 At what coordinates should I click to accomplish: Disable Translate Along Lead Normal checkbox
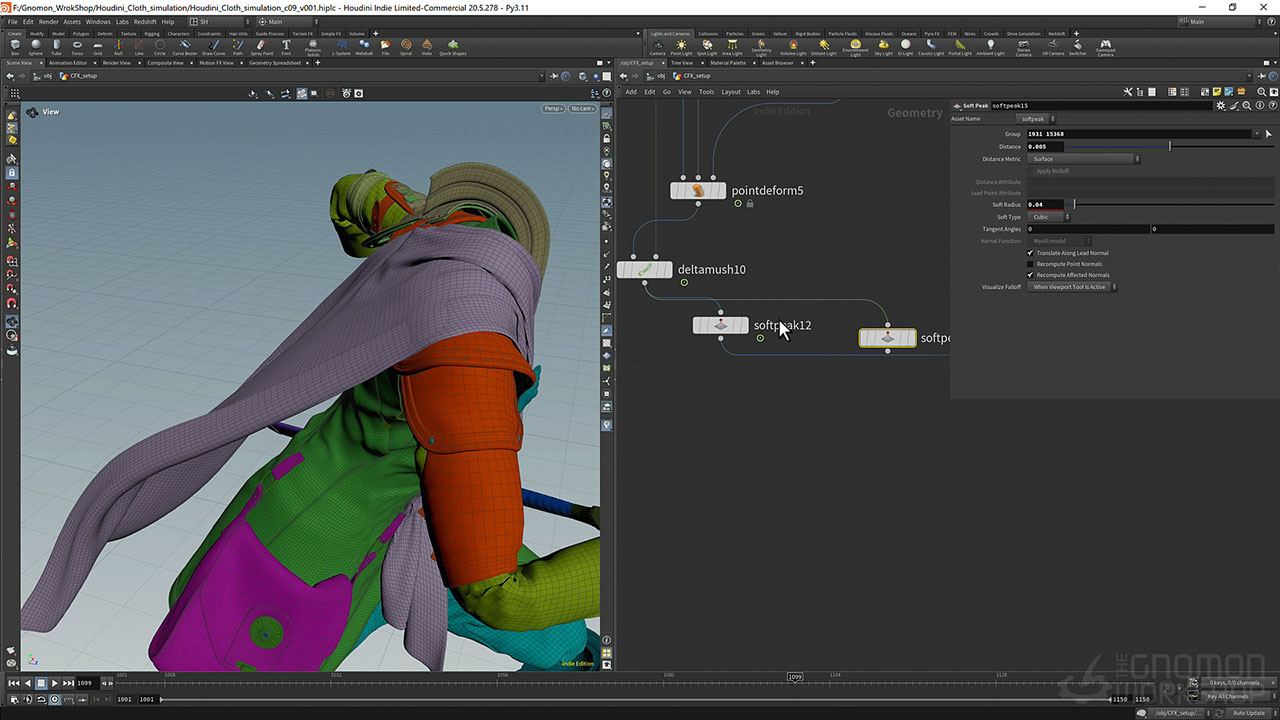click(x=1031, y=253)
